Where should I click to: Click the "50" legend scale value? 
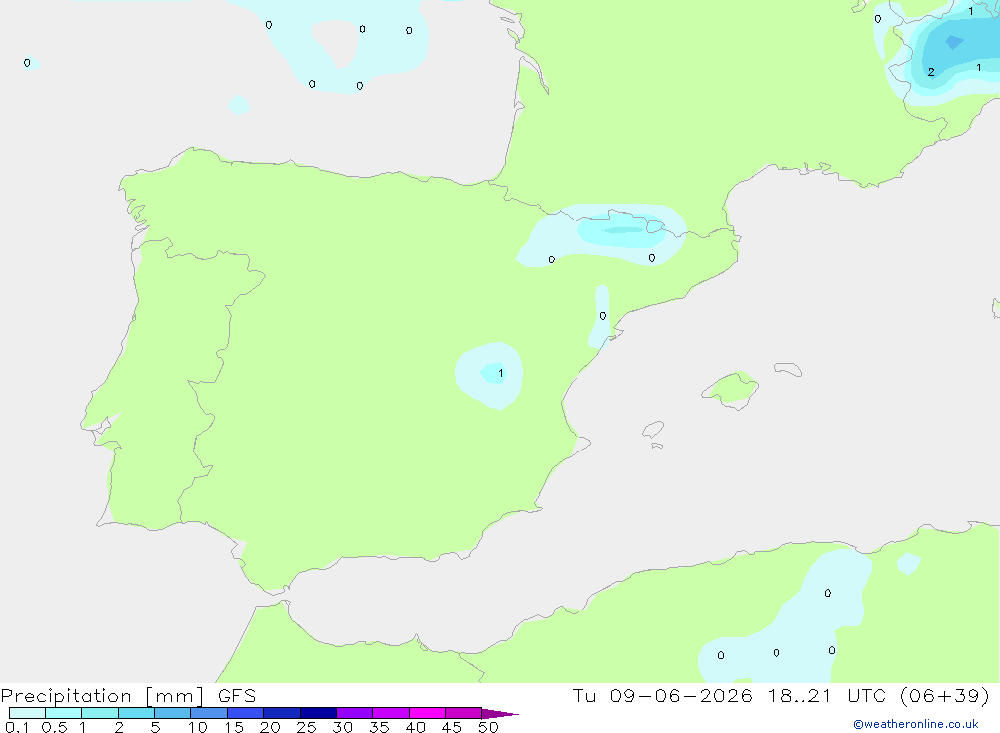488,727
